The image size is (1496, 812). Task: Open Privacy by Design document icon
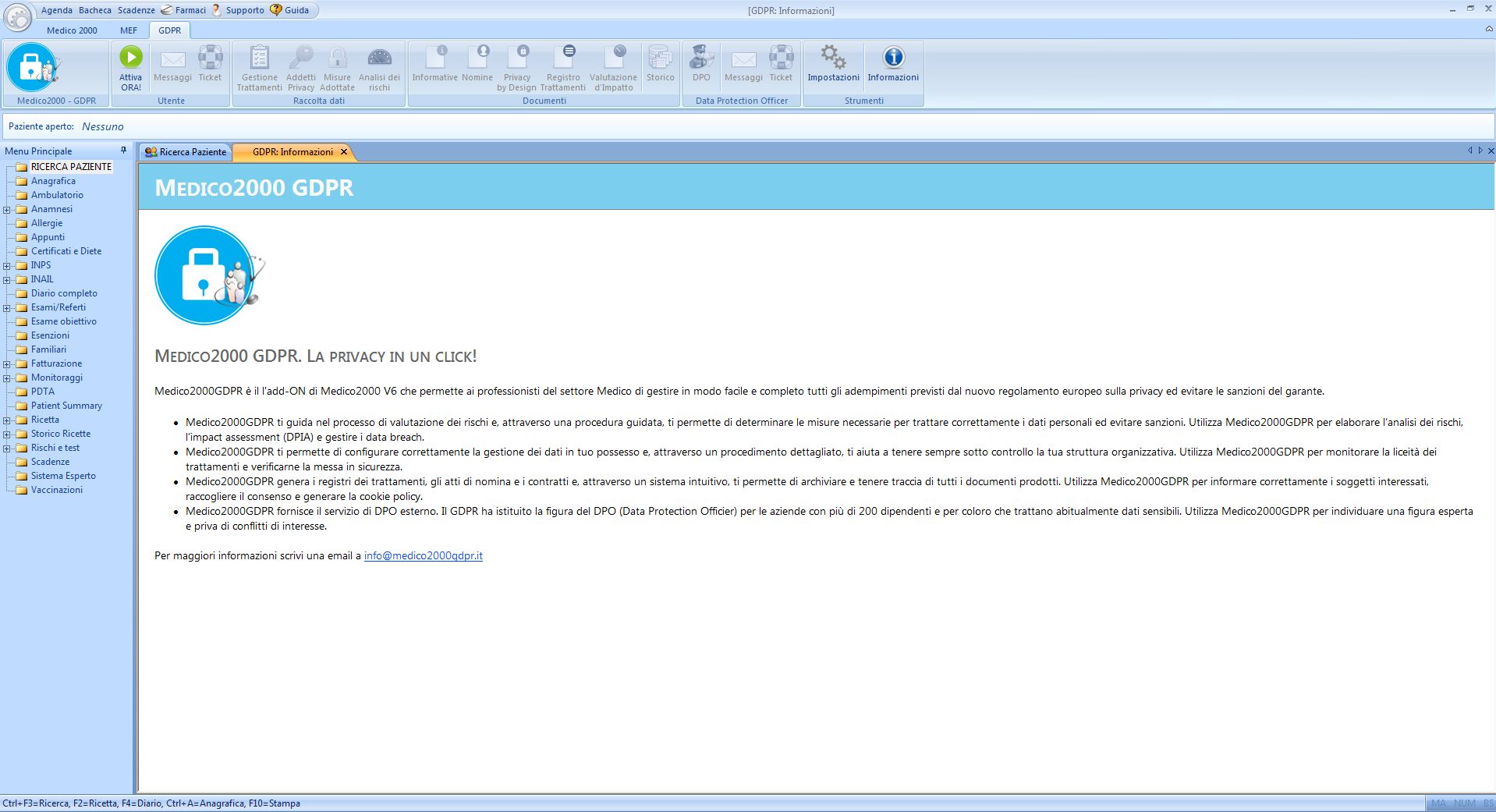[x=517, y=57]
